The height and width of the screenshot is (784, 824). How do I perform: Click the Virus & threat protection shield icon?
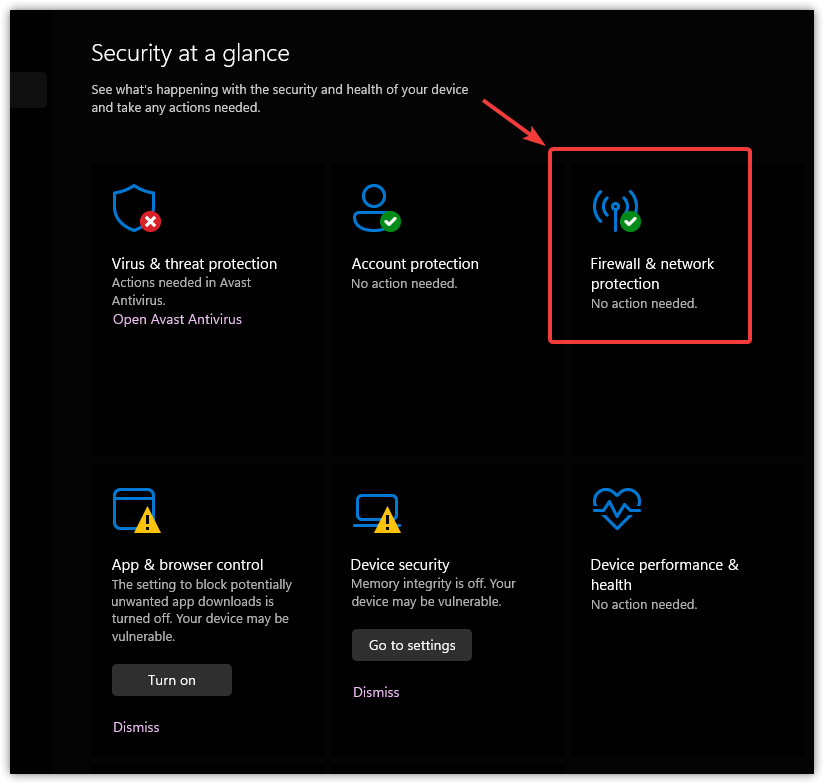[x=135, y=208]
